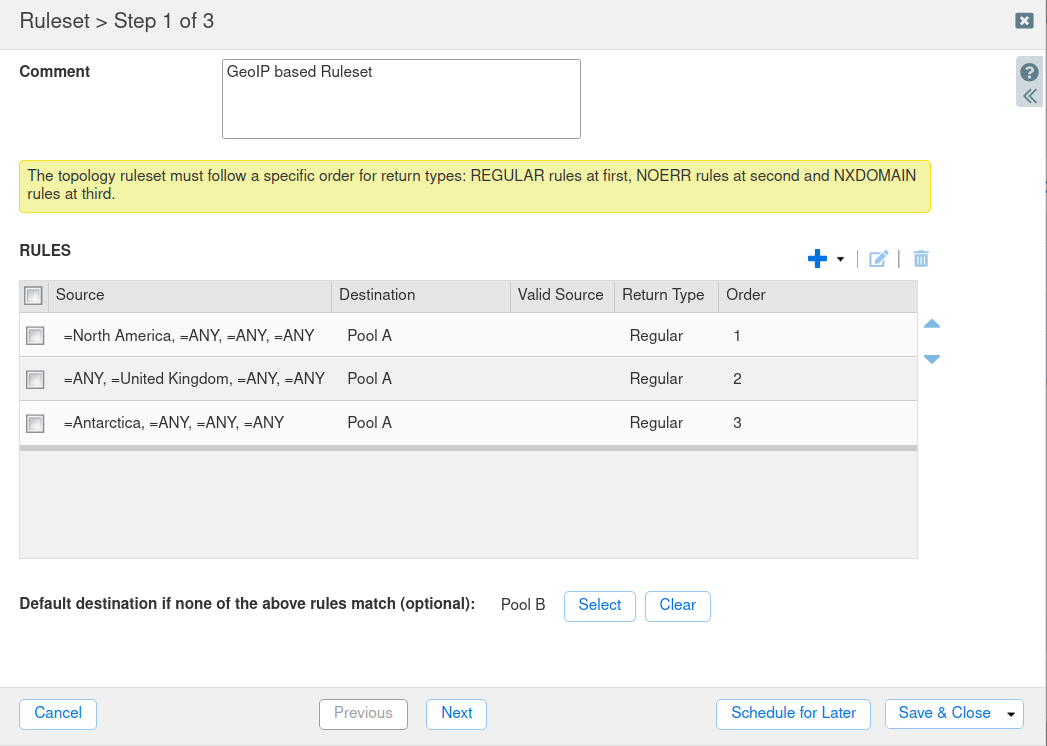The height and width of the screenshot is (746, 1047).
Task: Tick the United Kingdom rule checkbox
Action: (x=35, y=379)
